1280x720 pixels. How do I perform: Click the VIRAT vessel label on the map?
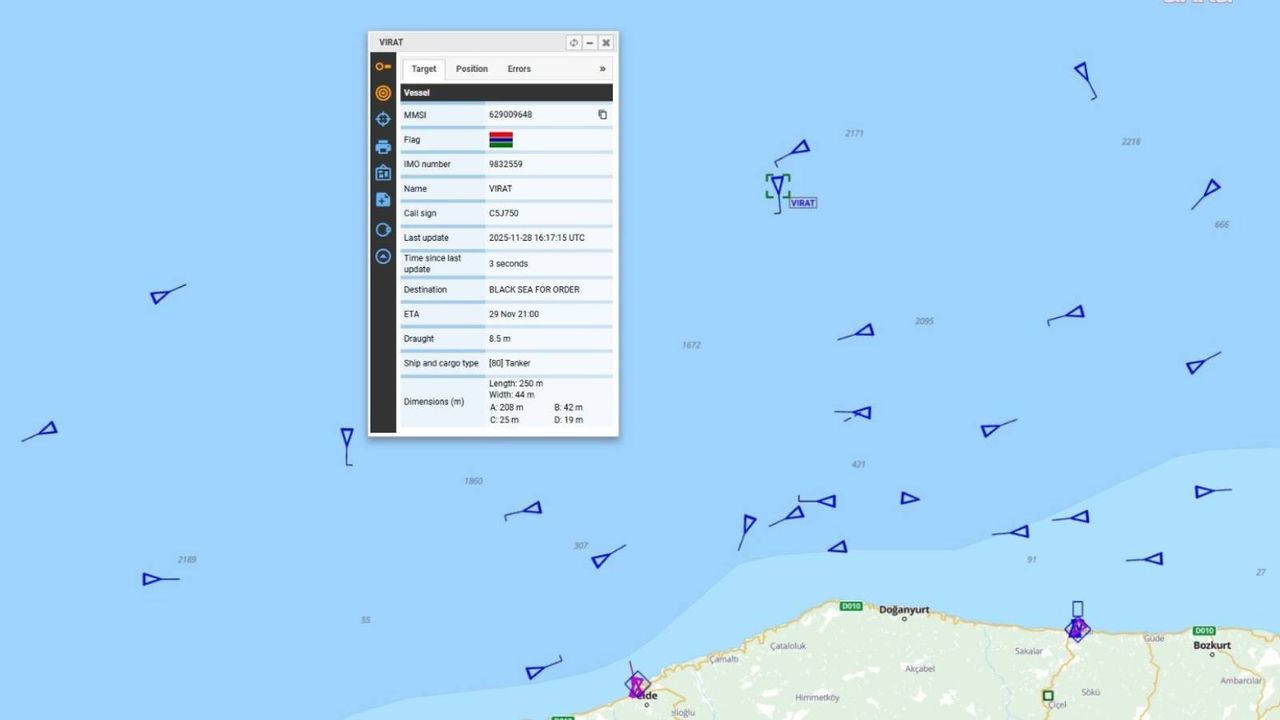(x=803, y=203)
